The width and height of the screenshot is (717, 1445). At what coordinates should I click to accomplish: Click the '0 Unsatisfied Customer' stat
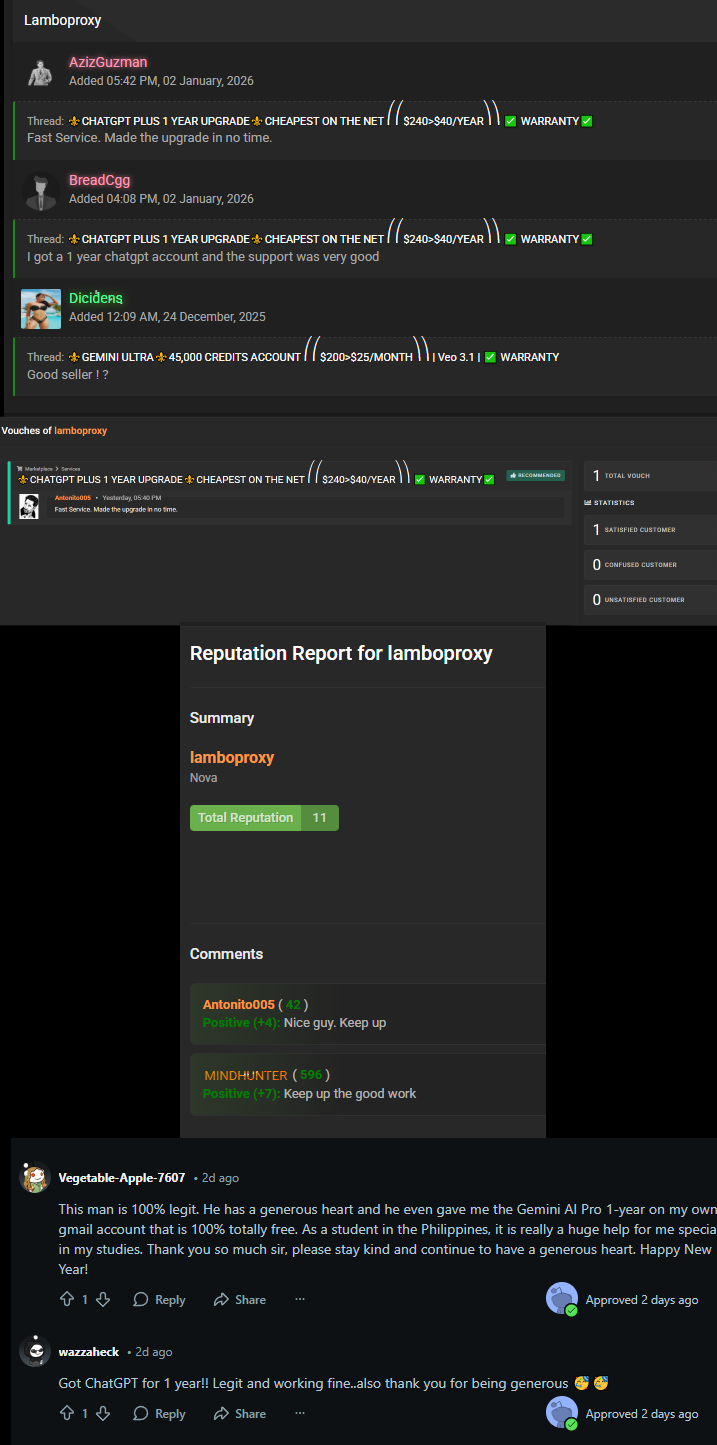tap(650, 600)
